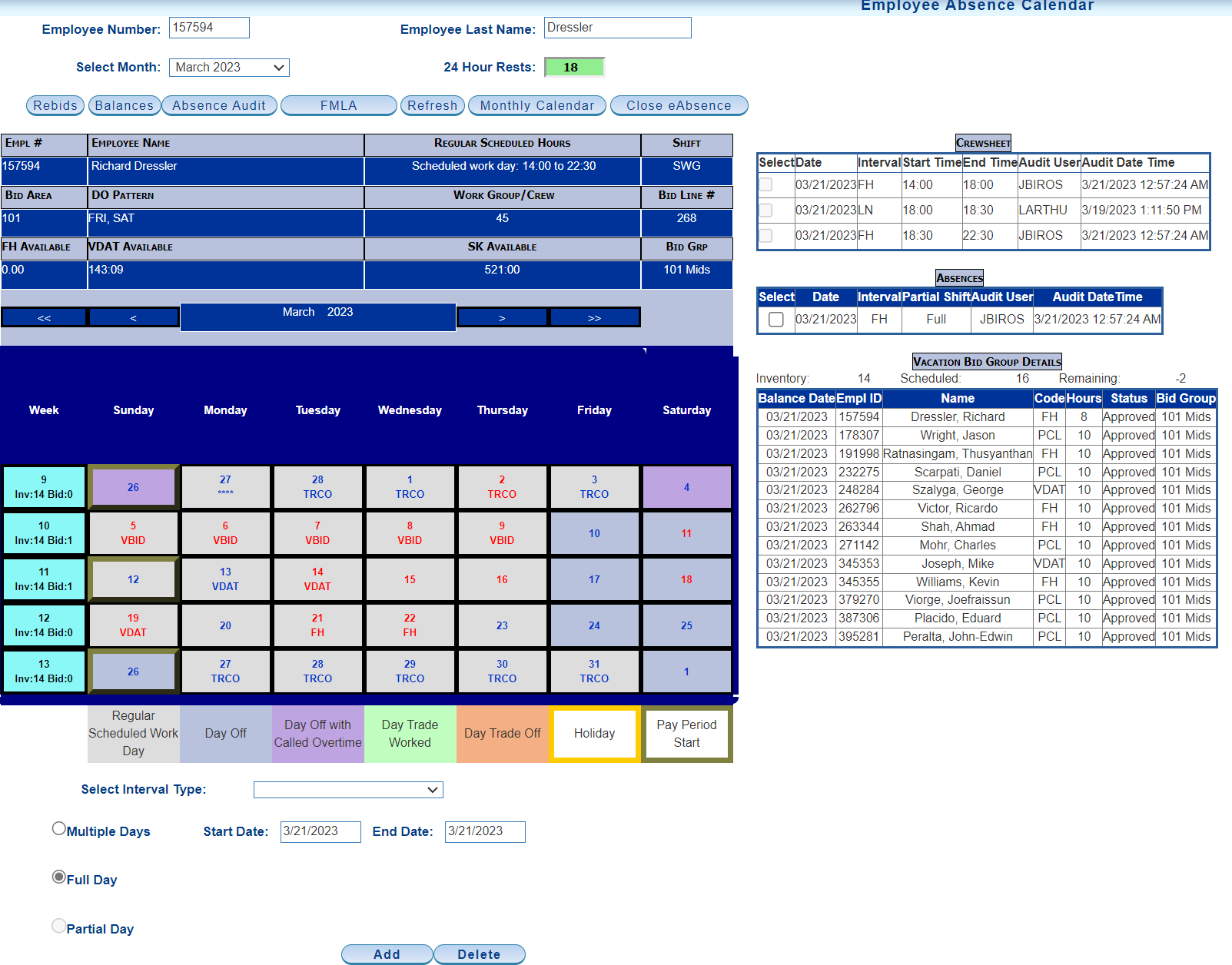
Task: Go to previous month with single left arrow
Action: point(134,317)
